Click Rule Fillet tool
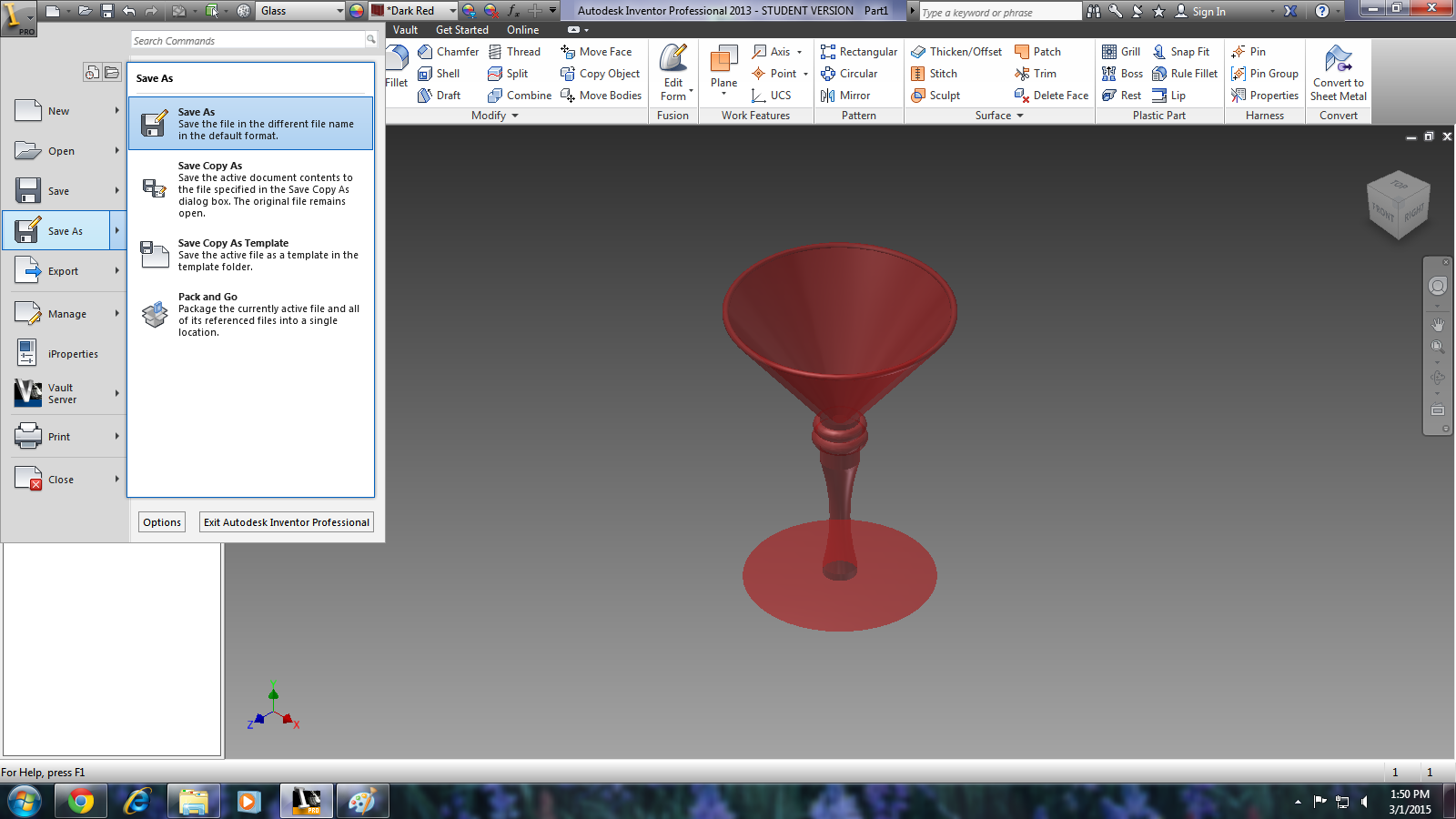This screenshot has height=819, width=1456. pyautogui.click(x=1185, y=74)
